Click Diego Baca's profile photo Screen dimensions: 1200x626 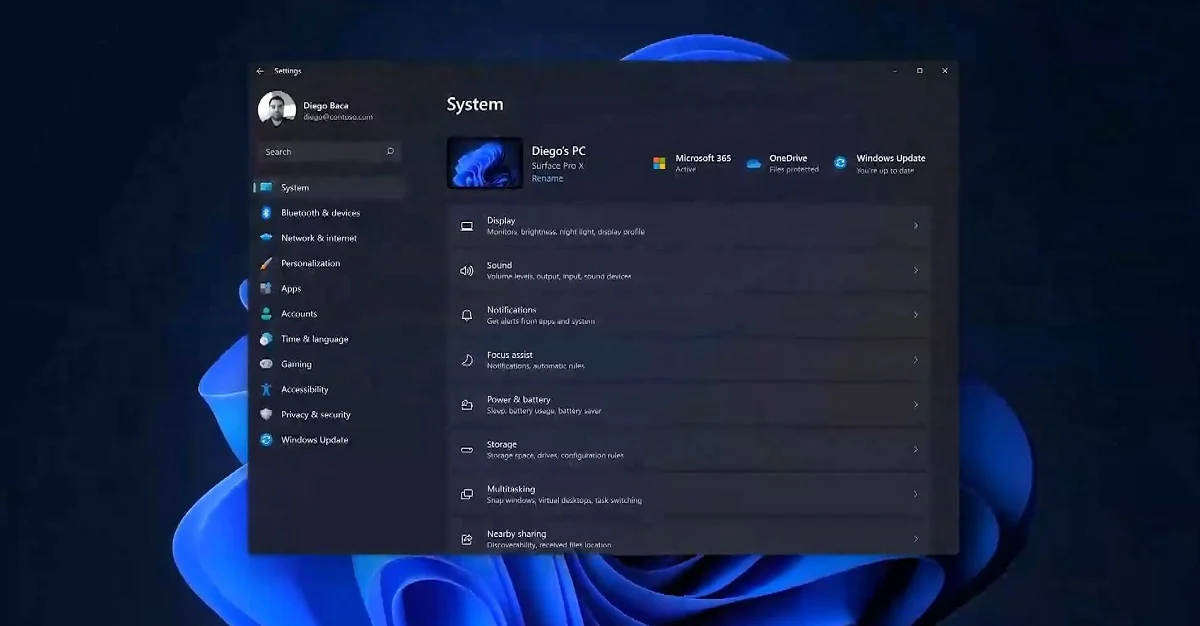277,110
